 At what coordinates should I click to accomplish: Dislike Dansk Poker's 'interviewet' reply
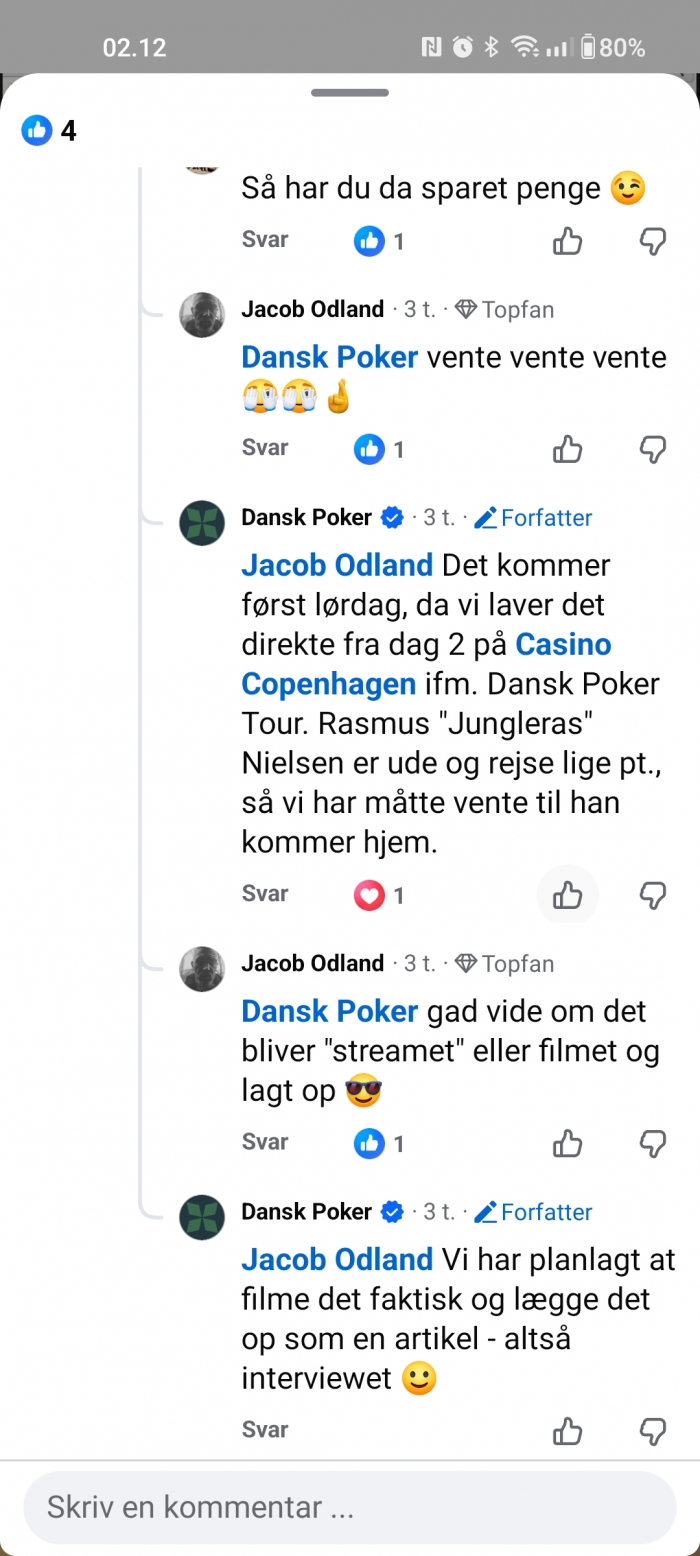pyautogui.click(x=652, y=1430)
